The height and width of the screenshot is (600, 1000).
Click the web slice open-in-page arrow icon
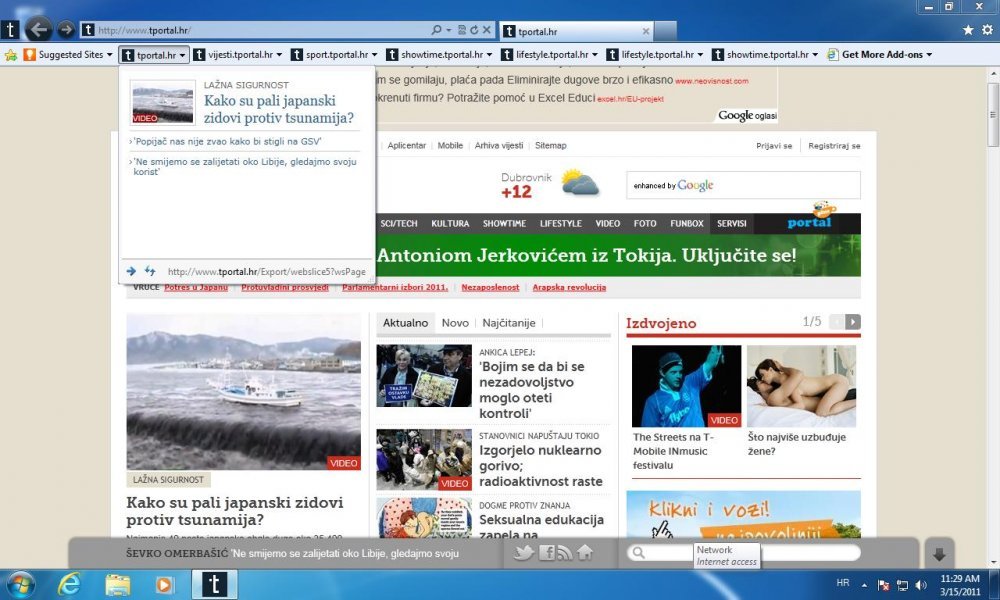point(131,271)
